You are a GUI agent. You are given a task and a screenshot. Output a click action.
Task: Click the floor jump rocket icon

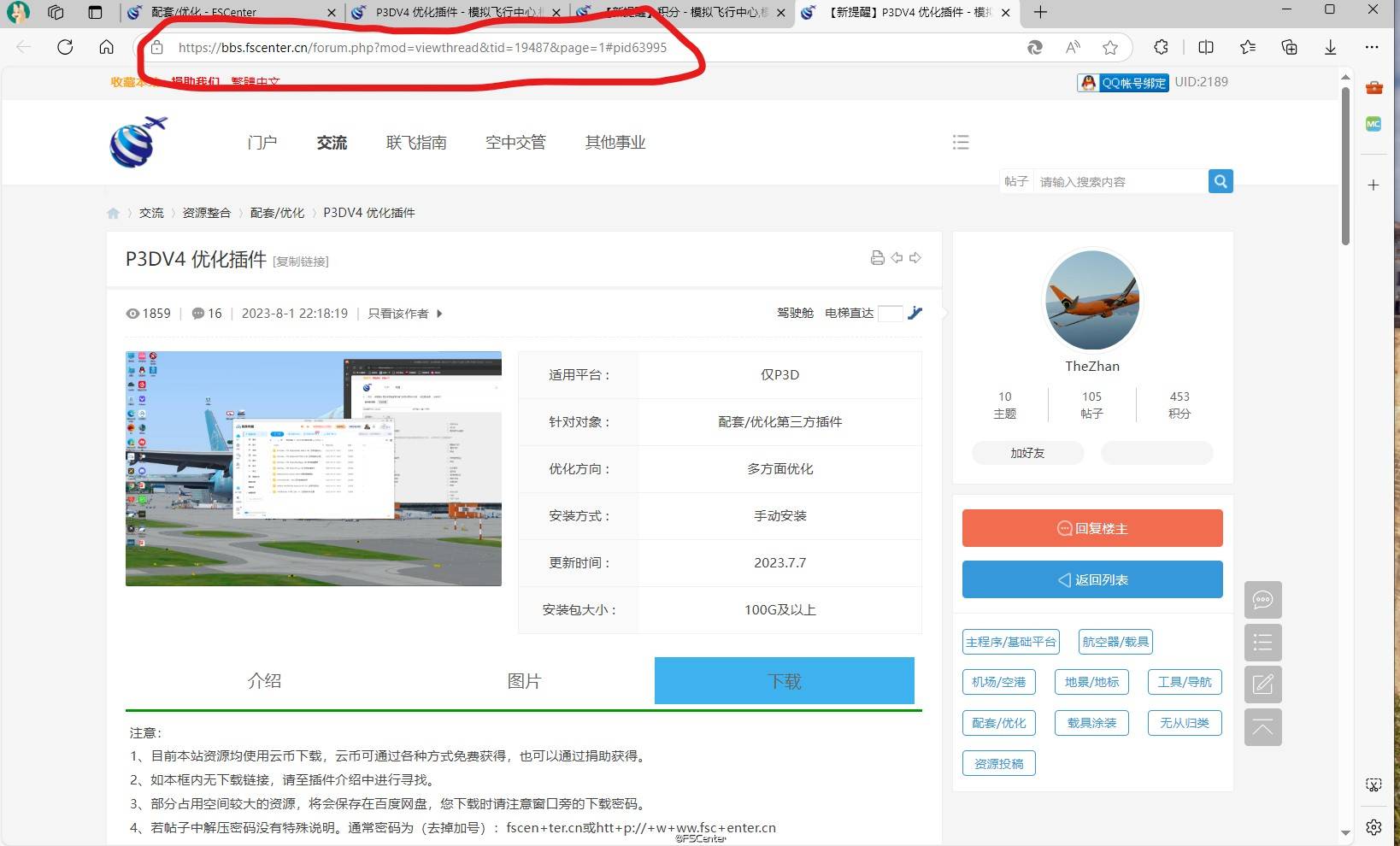tap(915, 313)
